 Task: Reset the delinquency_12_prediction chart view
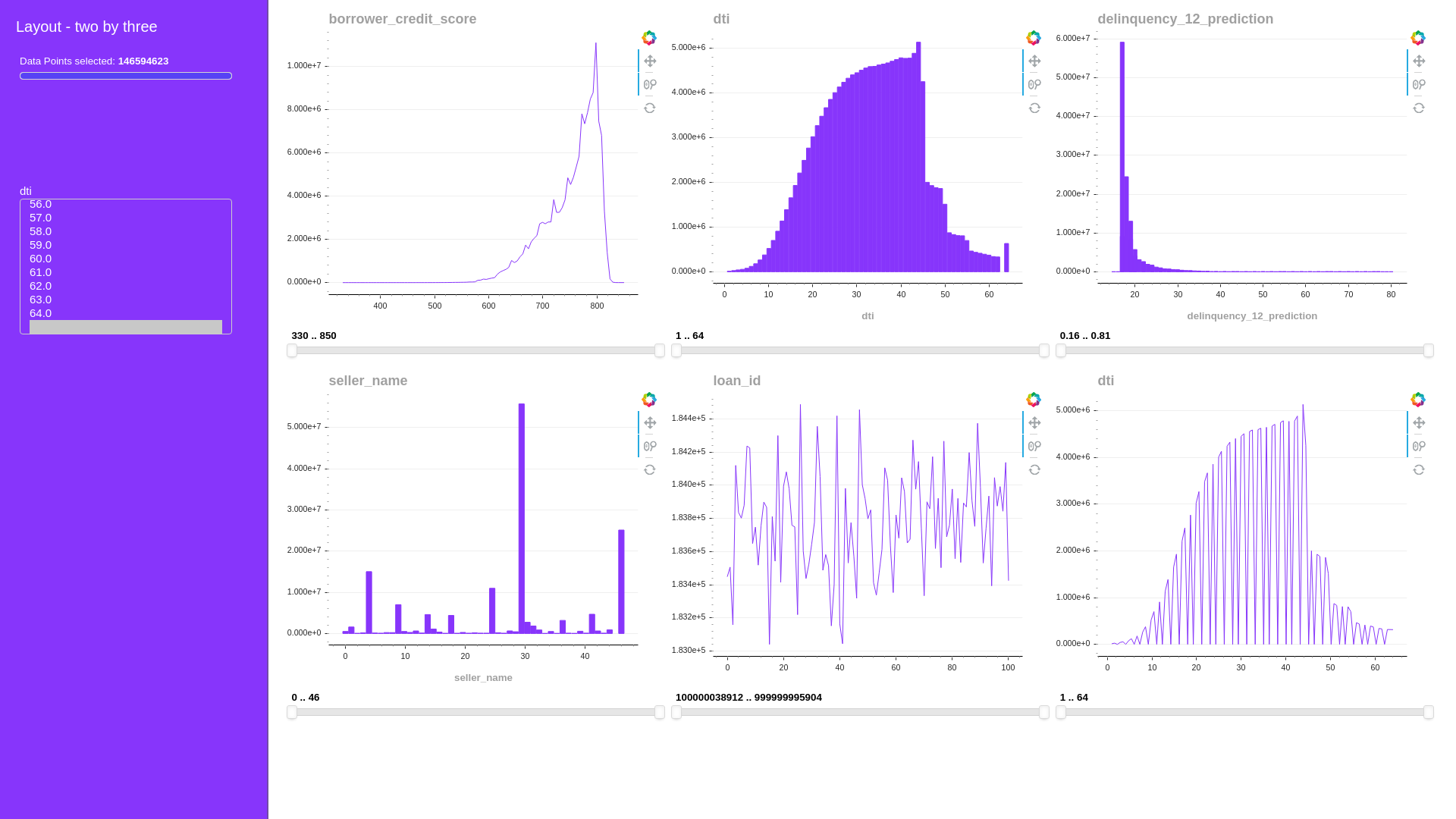(x=1419, y=108)
